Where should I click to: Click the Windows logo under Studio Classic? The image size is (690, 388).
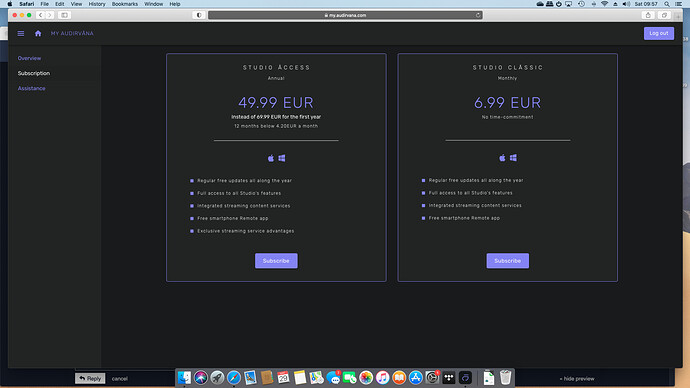click(x=513, y=157)
